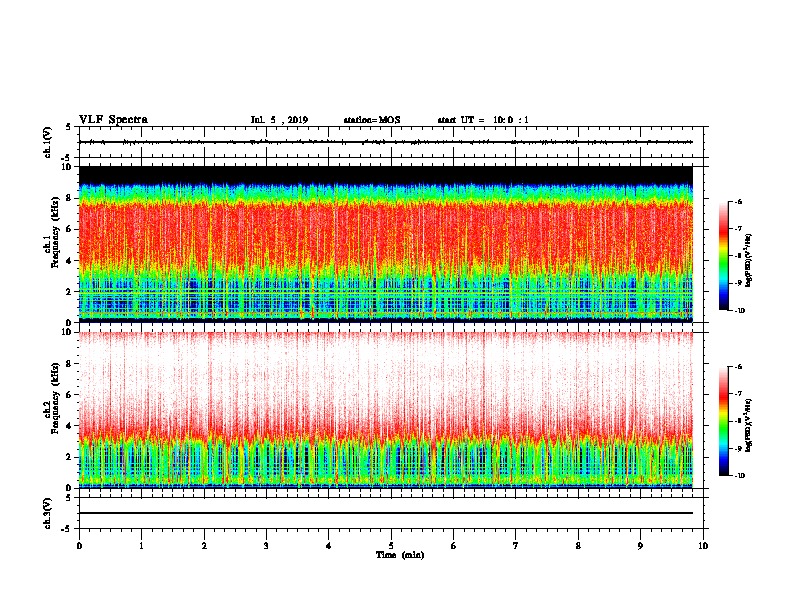Click time axis tick label 2
Viewport: 792px width, 612px height.
click(x=204, y=546)
